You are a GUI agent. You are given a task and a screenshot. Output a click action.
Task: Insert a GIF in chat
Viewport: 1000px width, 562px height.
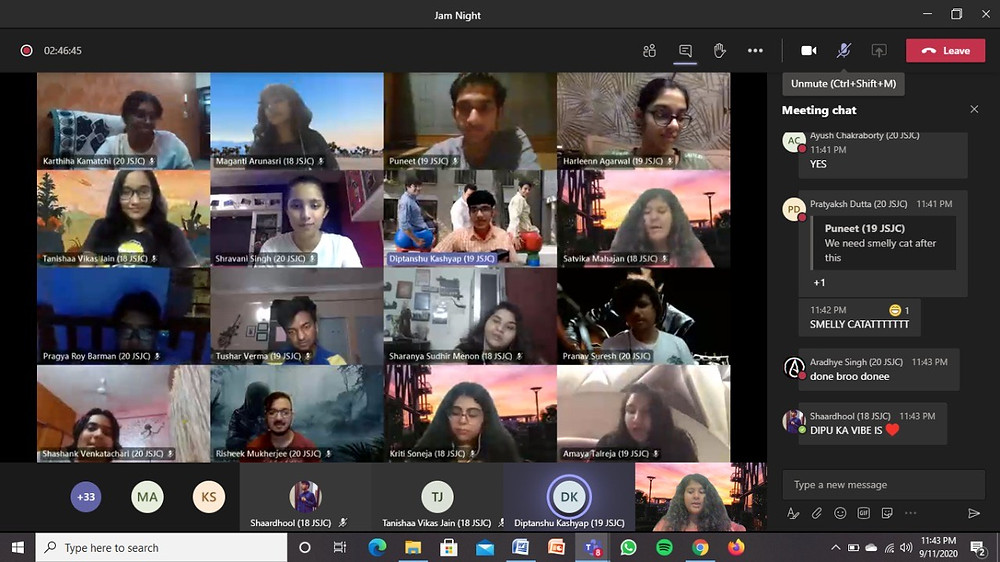[864, 513]
